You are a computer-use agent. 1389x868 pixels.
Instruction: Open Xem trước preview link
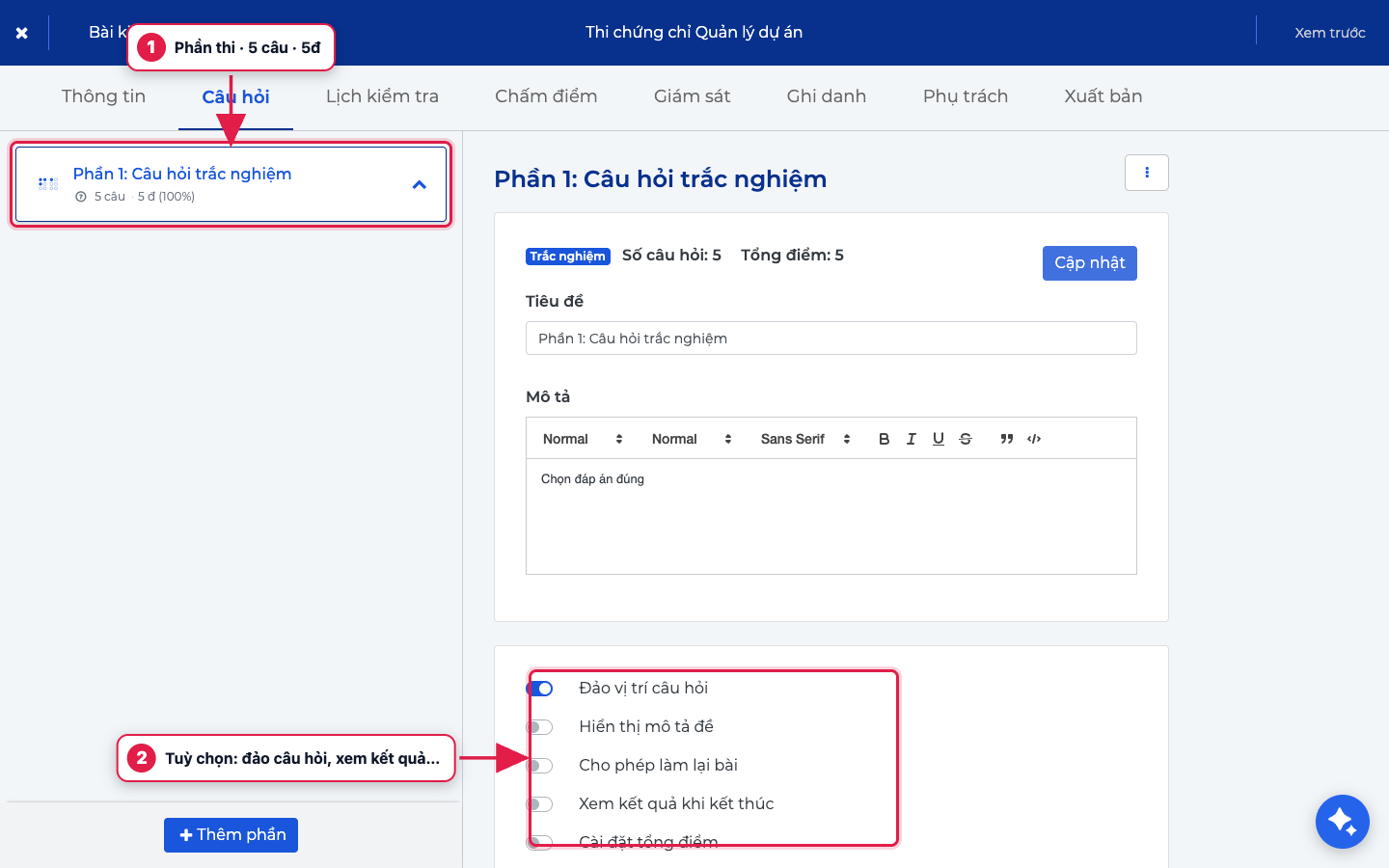click(x=1330, y=33)
